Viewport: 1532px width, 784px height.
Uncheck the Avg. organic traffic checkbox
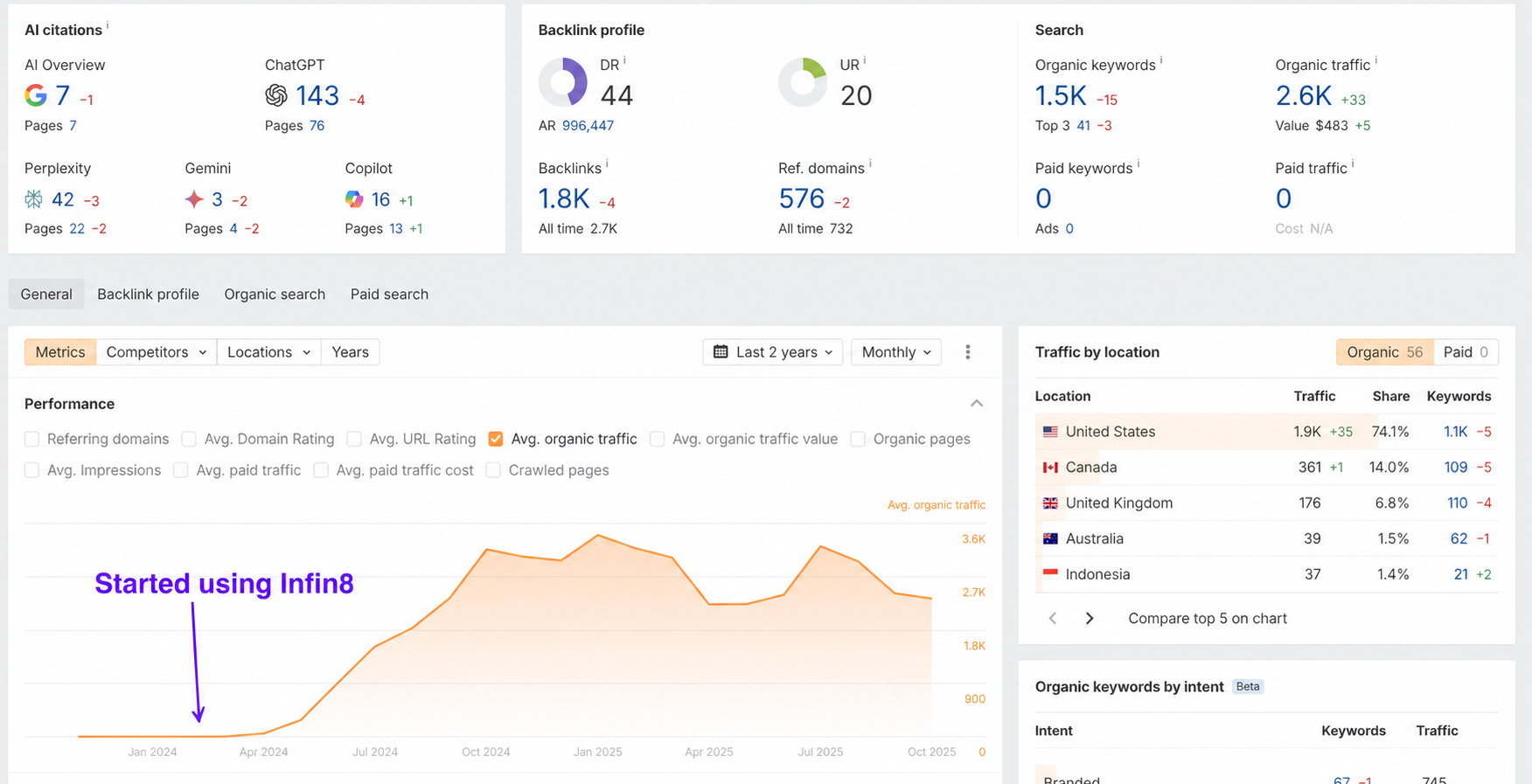(496, 439)
